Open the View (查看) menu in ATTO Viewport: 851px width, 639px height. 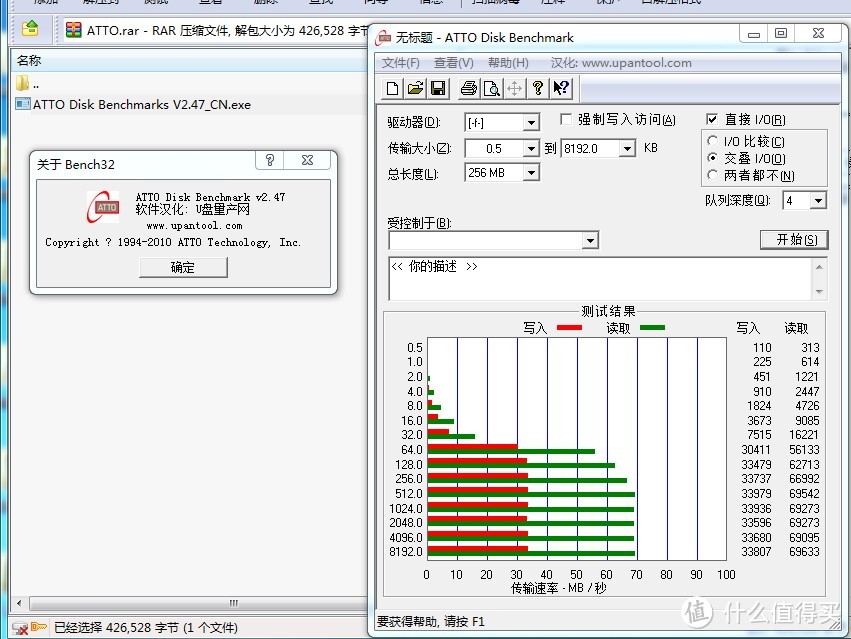pos(453,62)
